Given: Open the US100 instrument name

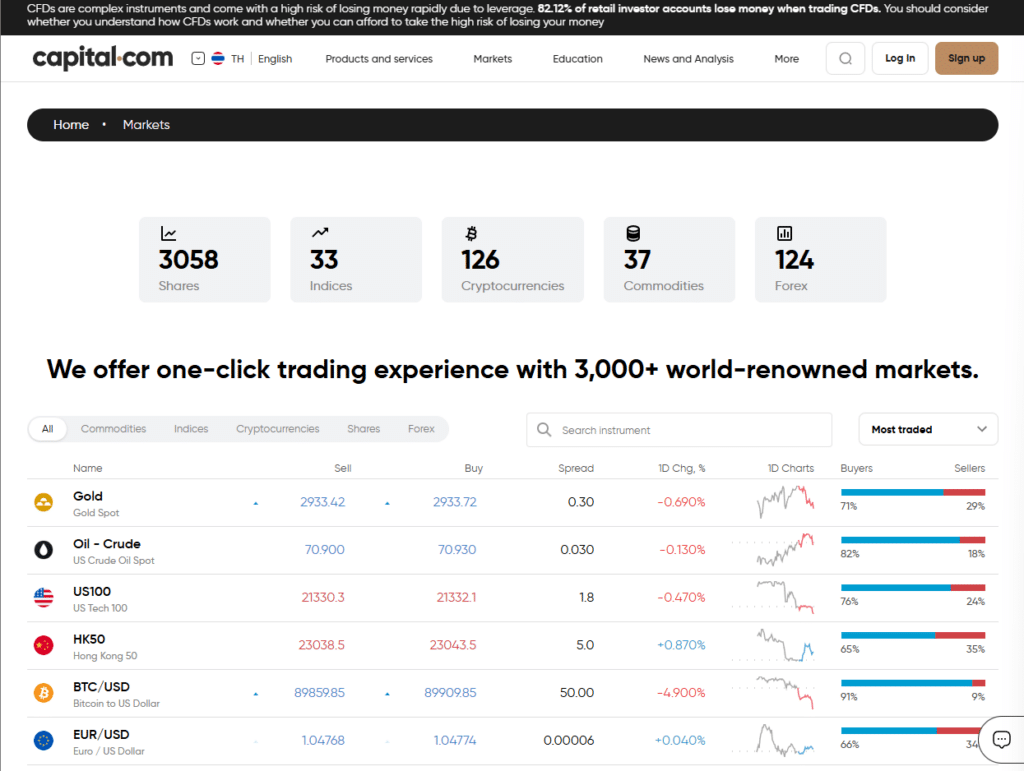Looking at the screenshot, I should pyautogui.click(x=92, y=591).
